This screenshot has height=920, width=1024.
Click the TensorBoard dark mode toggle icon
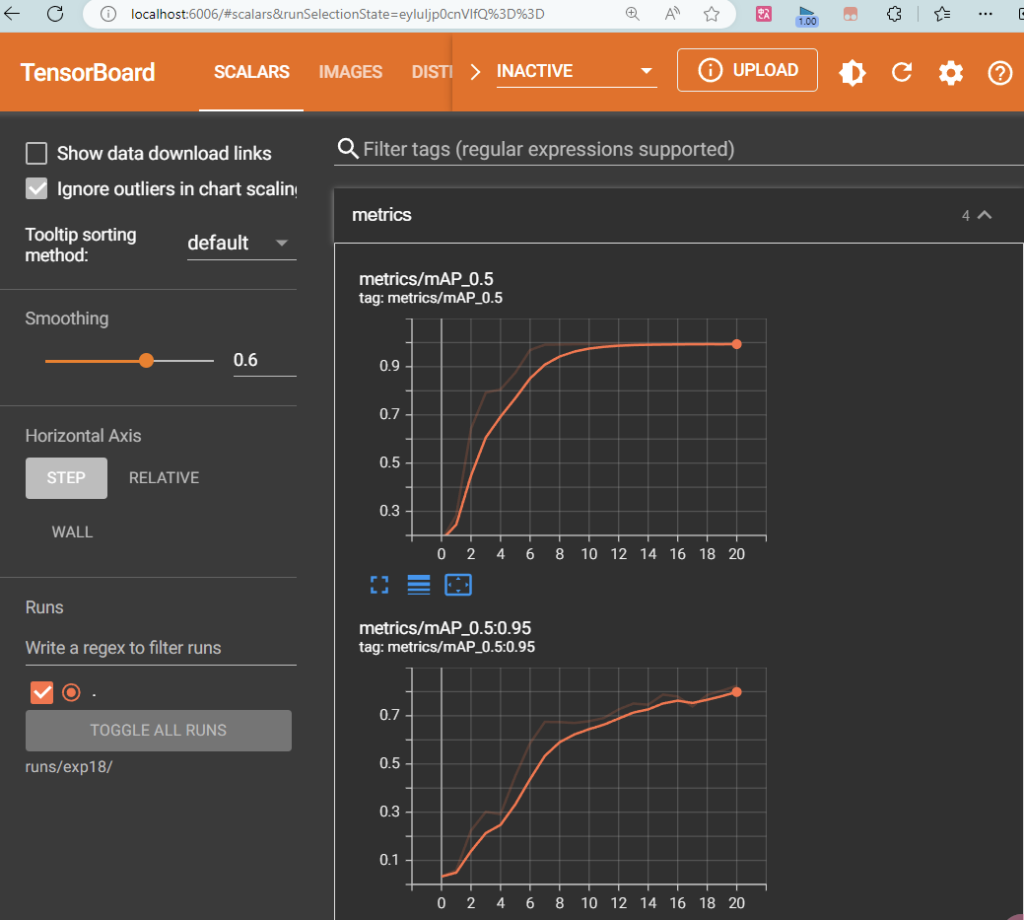[852, 72]
